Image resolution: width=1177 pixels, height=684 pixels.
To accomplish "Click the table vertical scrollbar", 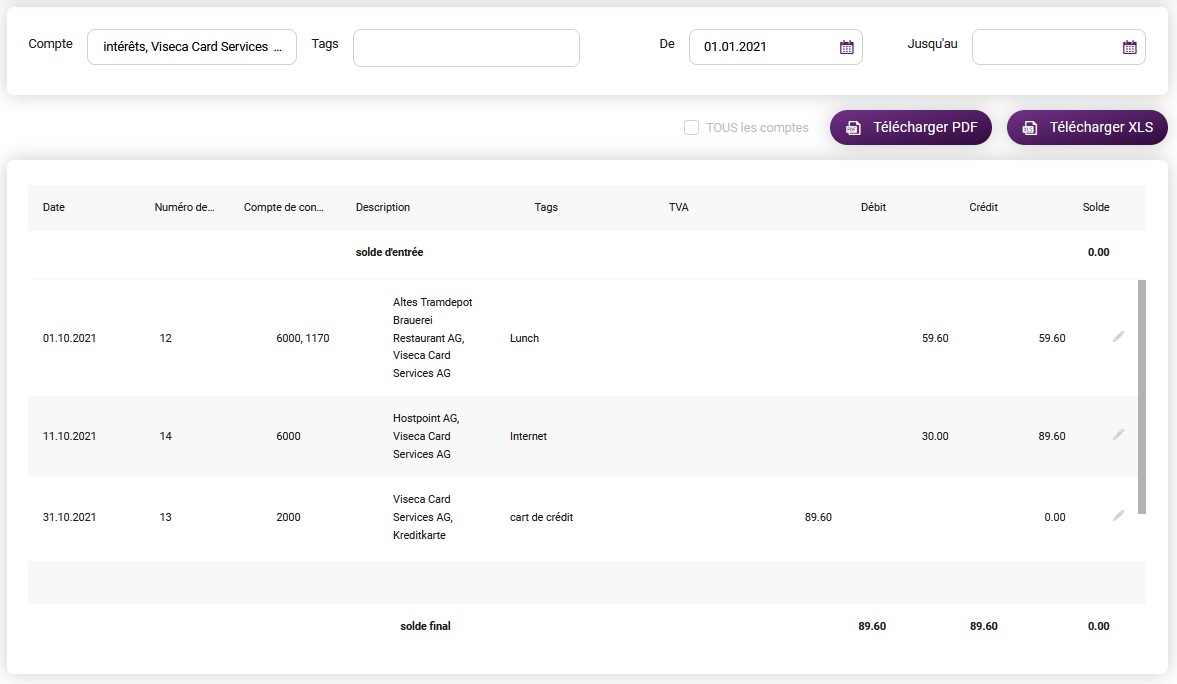I will tap(1142, 397).
